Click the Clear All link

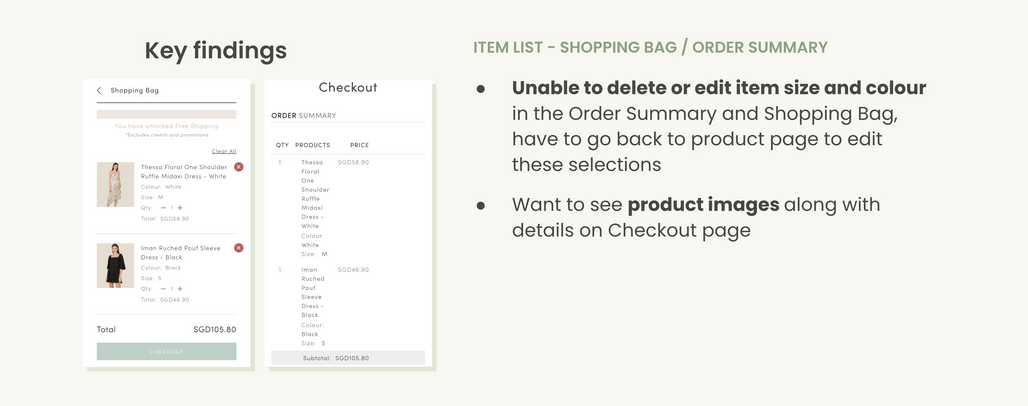point(224,151)
